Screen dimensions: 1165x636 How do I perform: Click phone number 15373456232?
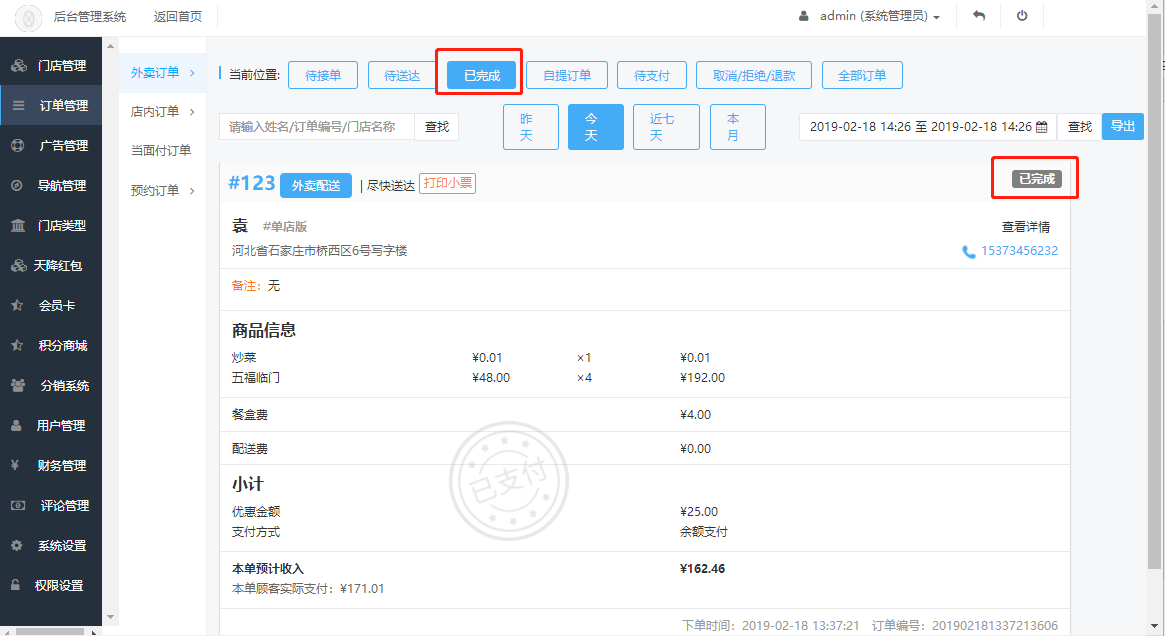pos(1019,251)
